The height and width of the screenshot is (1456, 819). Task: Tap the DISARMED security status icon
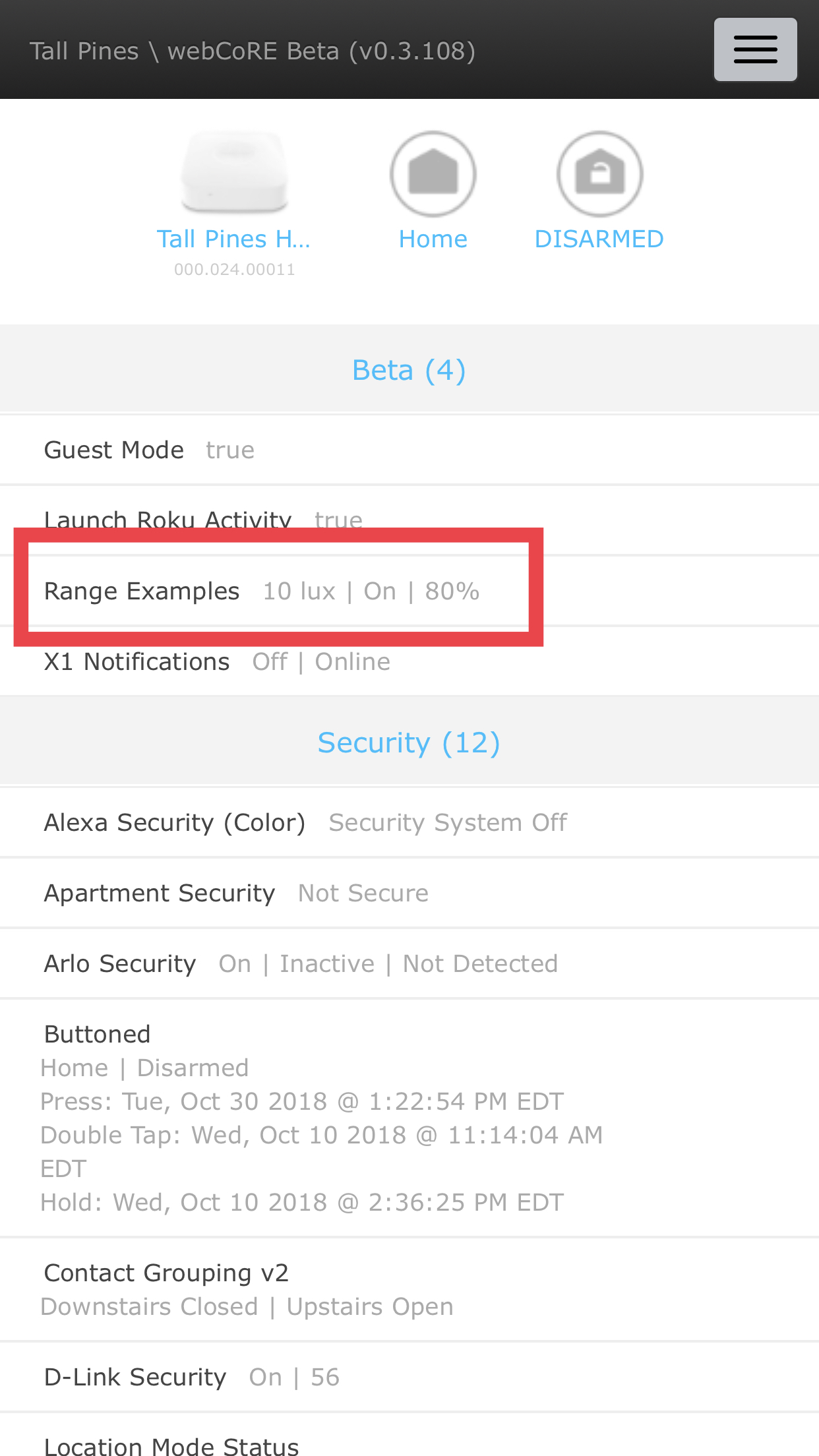599,173
